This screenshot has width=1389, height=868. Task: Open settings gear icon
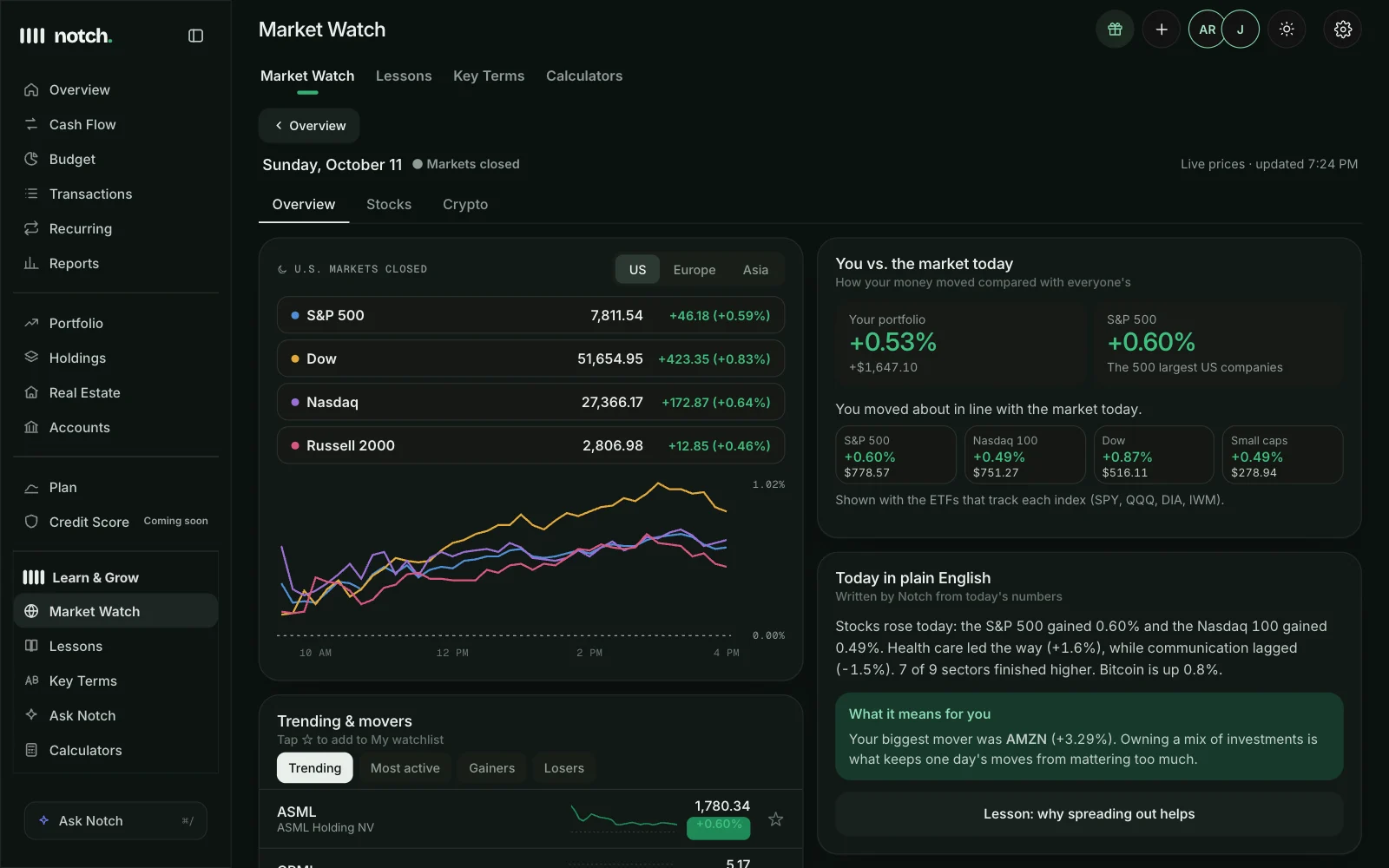tap(1343, 30)
